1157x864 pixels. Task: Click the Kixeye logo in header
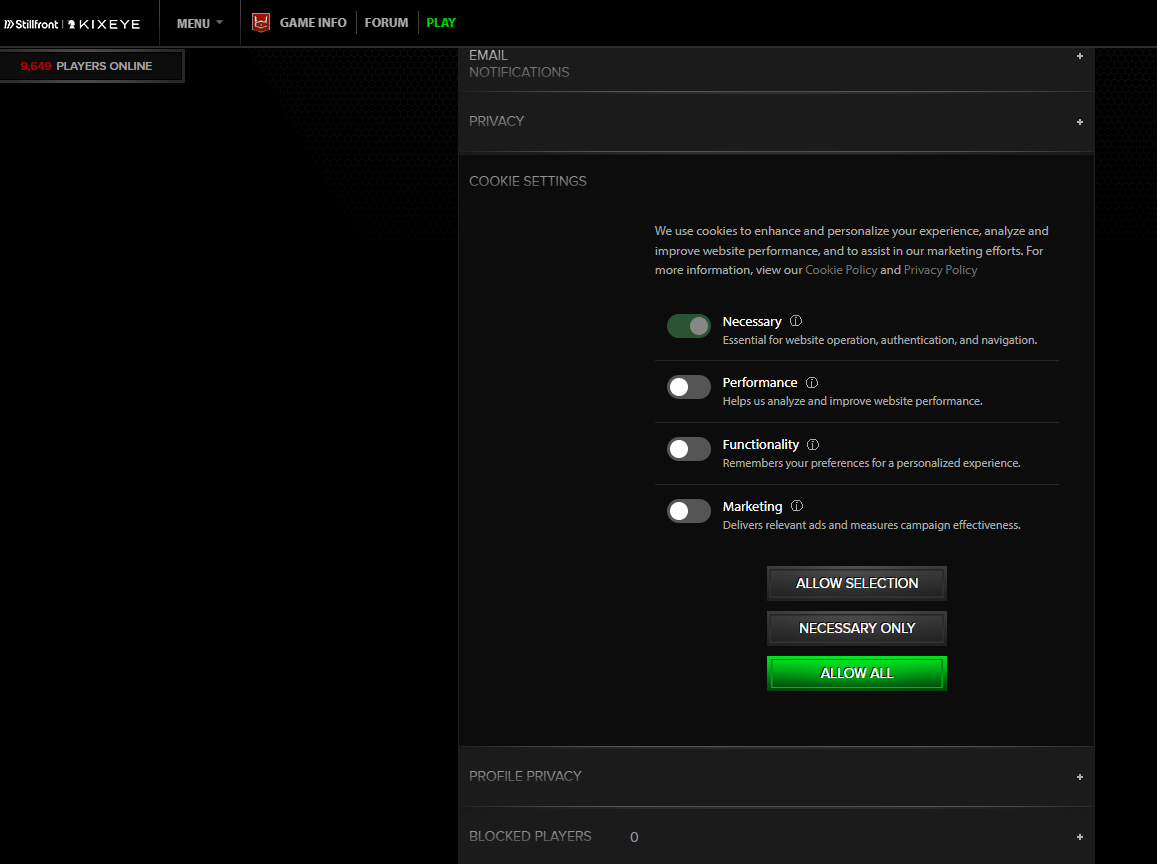(x=105, y=23)
